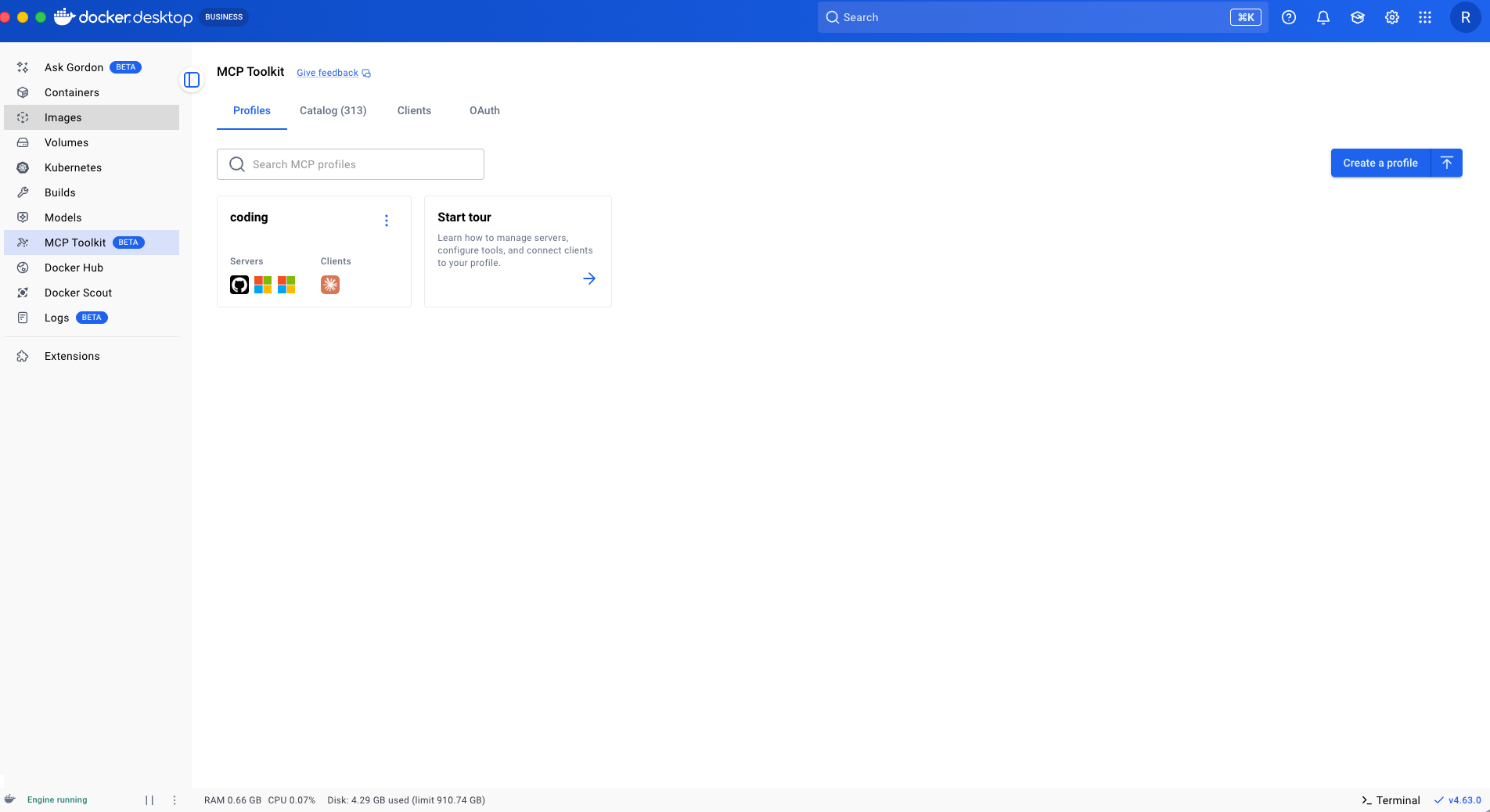Switch to the Catalog (313) tab
This screenshot has width=1490, height=812.
pyautogui.click(x=333, y=111)
